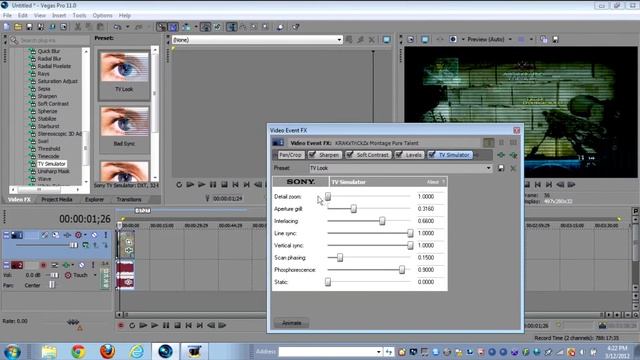Click the timeline Record button
The width and height of the screenshot is (640, 360).
point(121,325)
